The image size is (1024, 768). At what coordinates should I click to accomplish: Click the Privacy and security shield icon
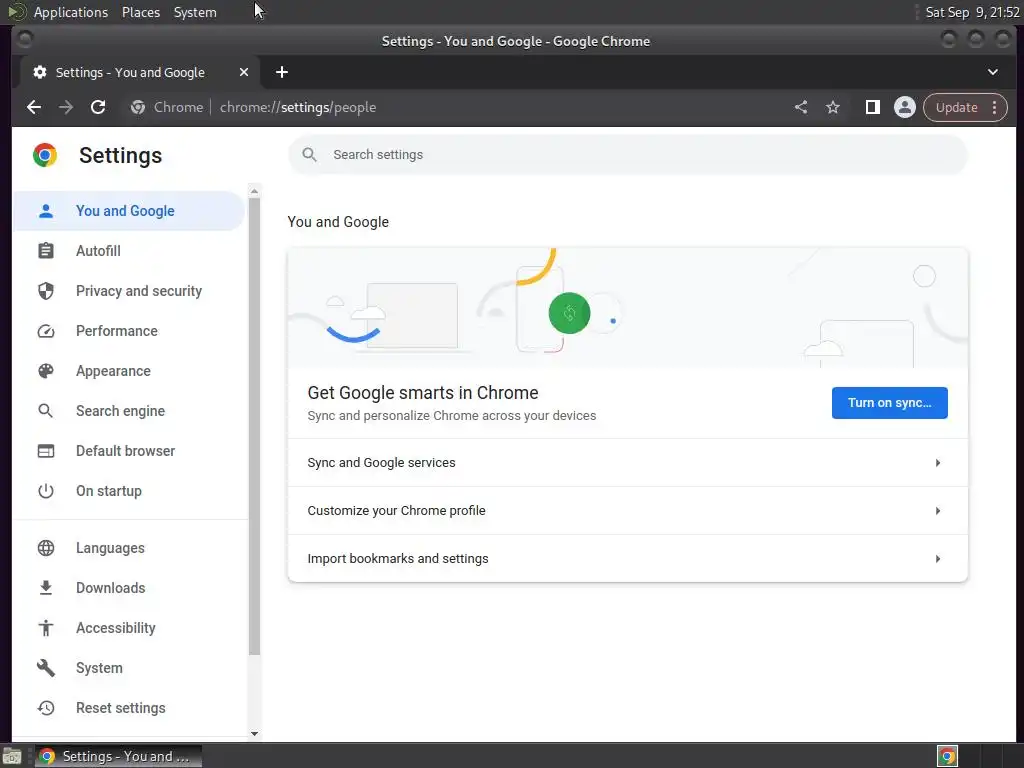[x=46, y=291]
